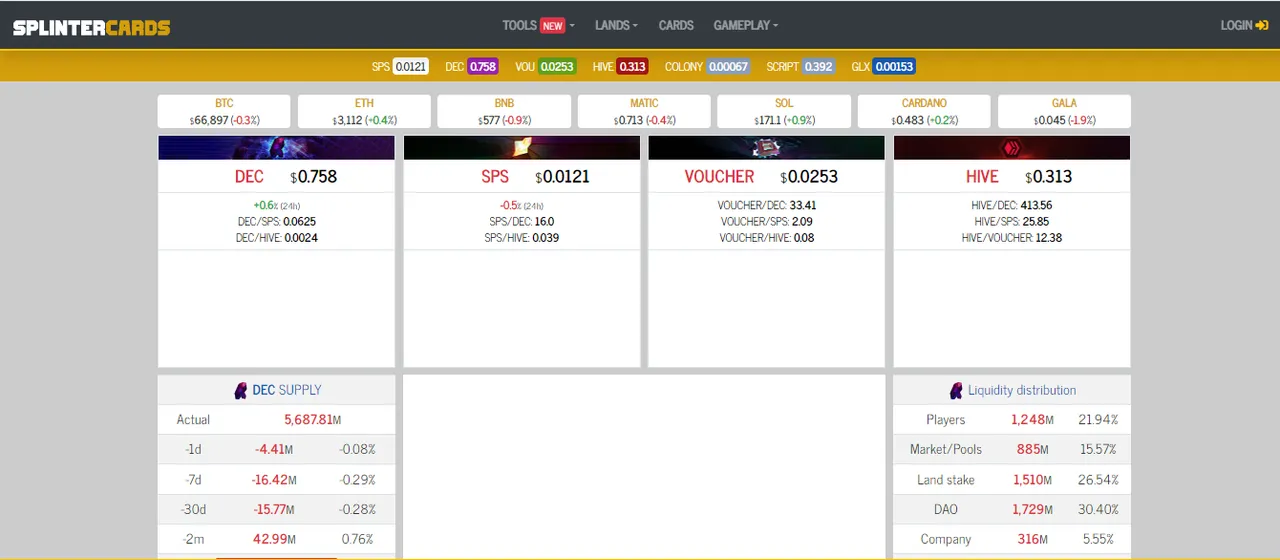This screenshot has height=560, width=1280.
Task: Click the SPS/HIVE 0.039 rate
Action: click(x=521, y=238)
